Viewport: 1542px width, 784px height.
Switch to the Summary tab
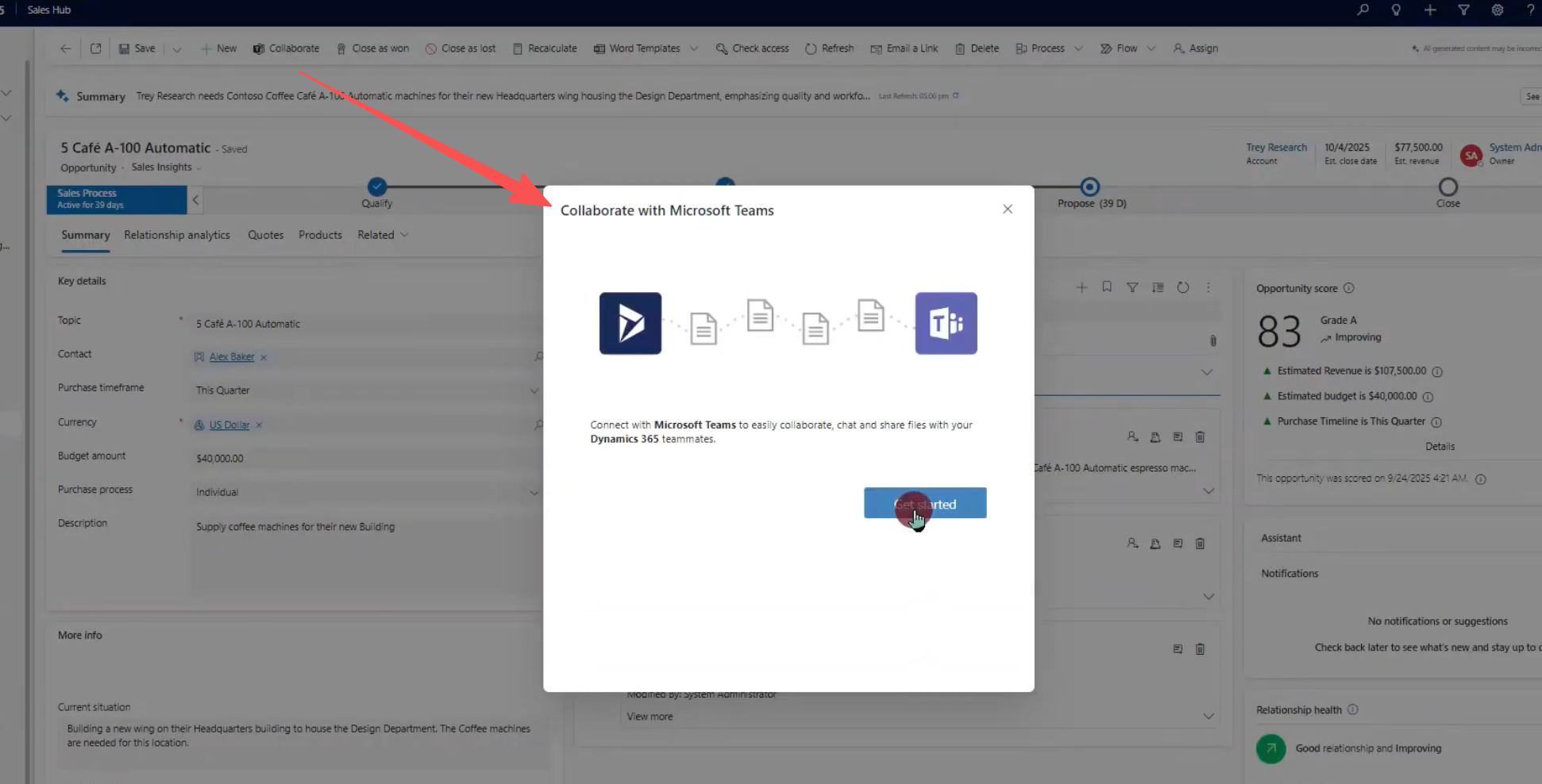pyautogui.click(x=86, y=235)
